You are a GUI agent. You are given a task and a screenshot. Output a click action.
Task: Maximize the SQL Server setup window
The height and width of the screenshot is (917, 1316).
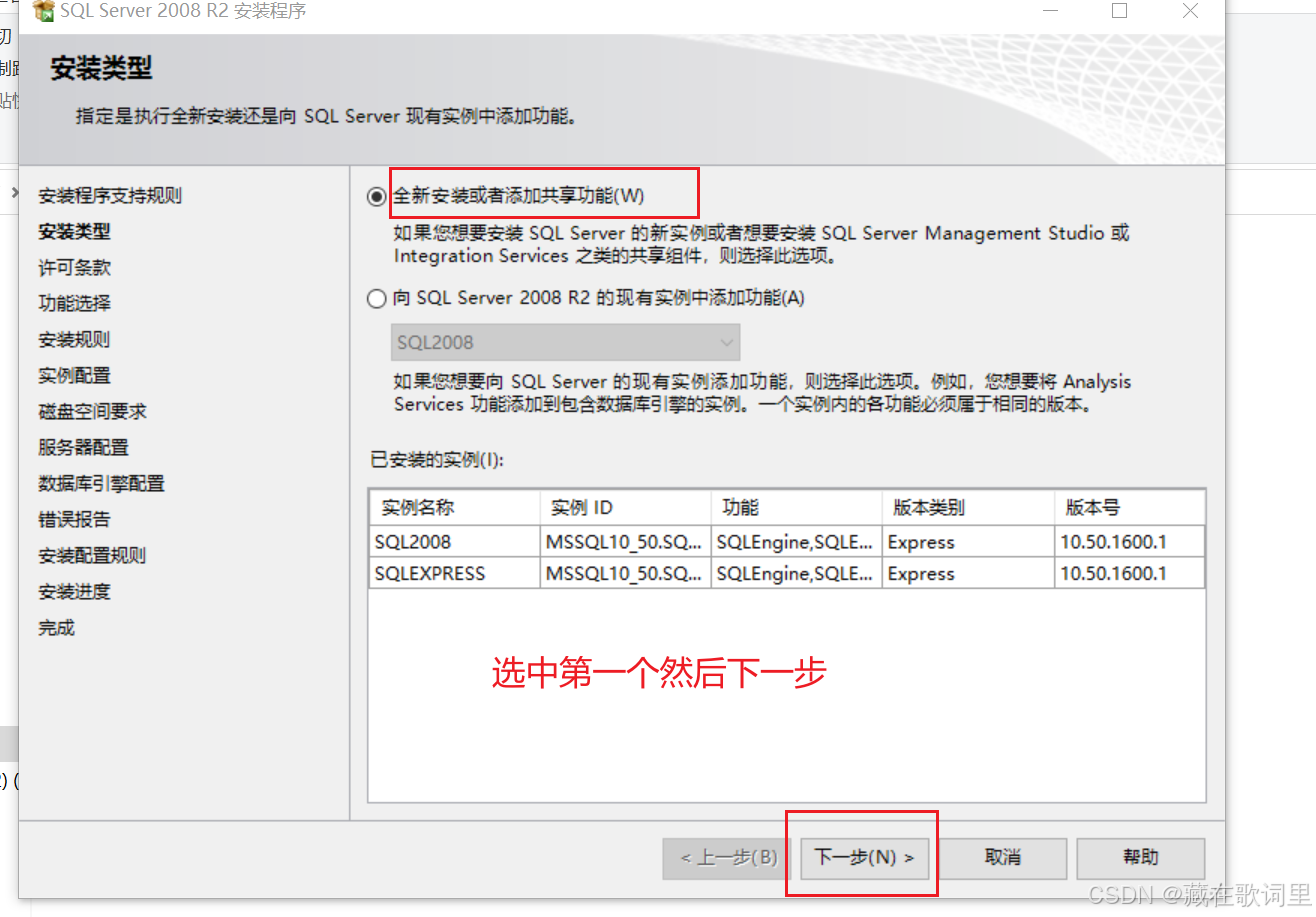tap(1120, 11)
